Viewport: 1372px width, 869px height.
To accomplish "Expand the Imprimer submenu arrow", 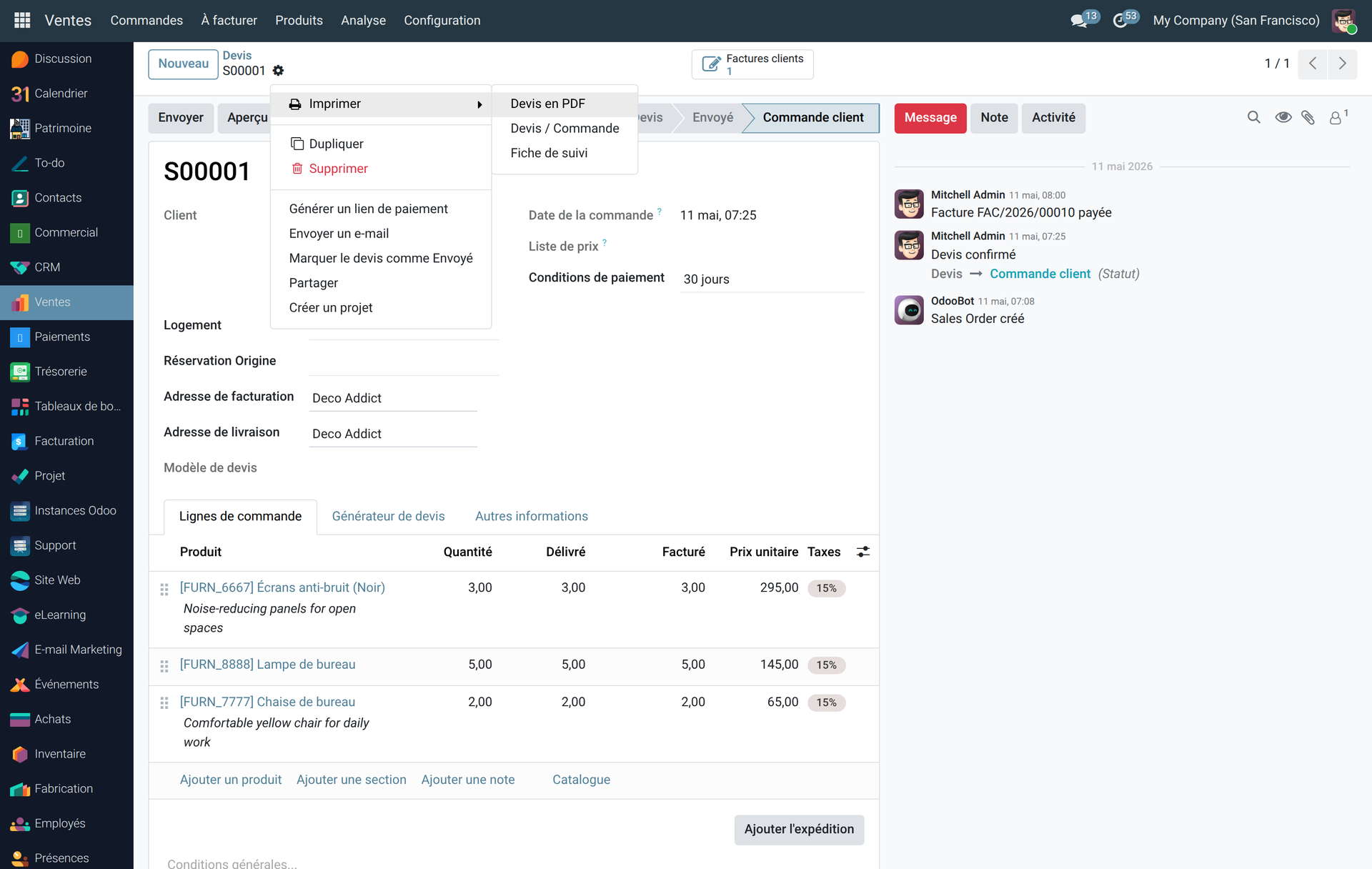I will (x=479, y=104).
